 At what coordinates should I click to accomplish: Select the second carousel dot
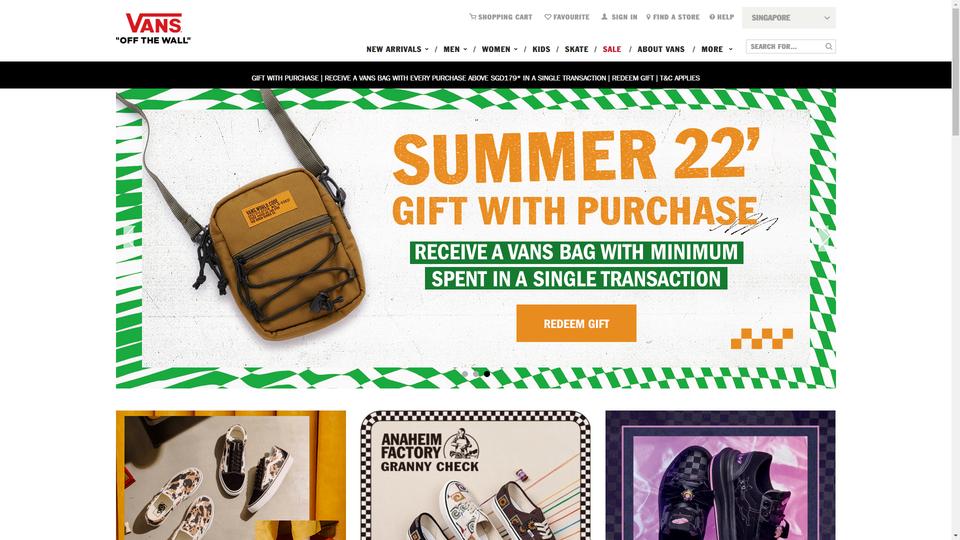click(476, 373)
